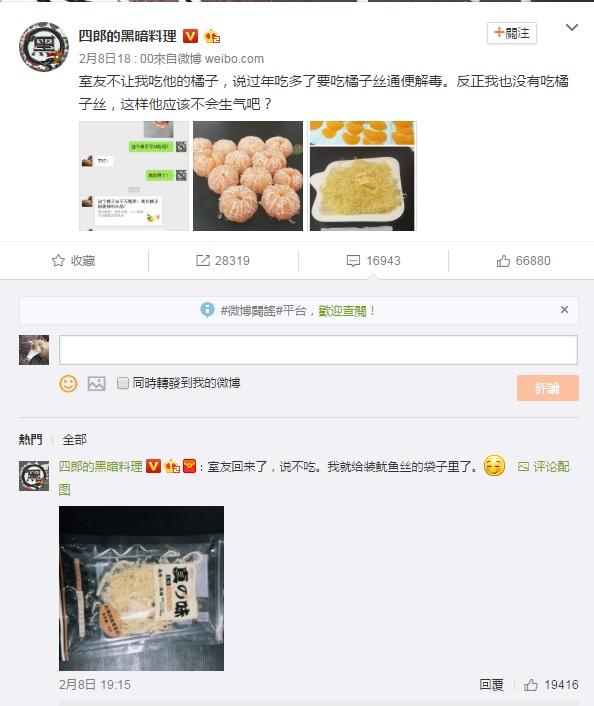Click inside the comment text input field
This screenshot has height=706, width=594.
pos(318,350)
